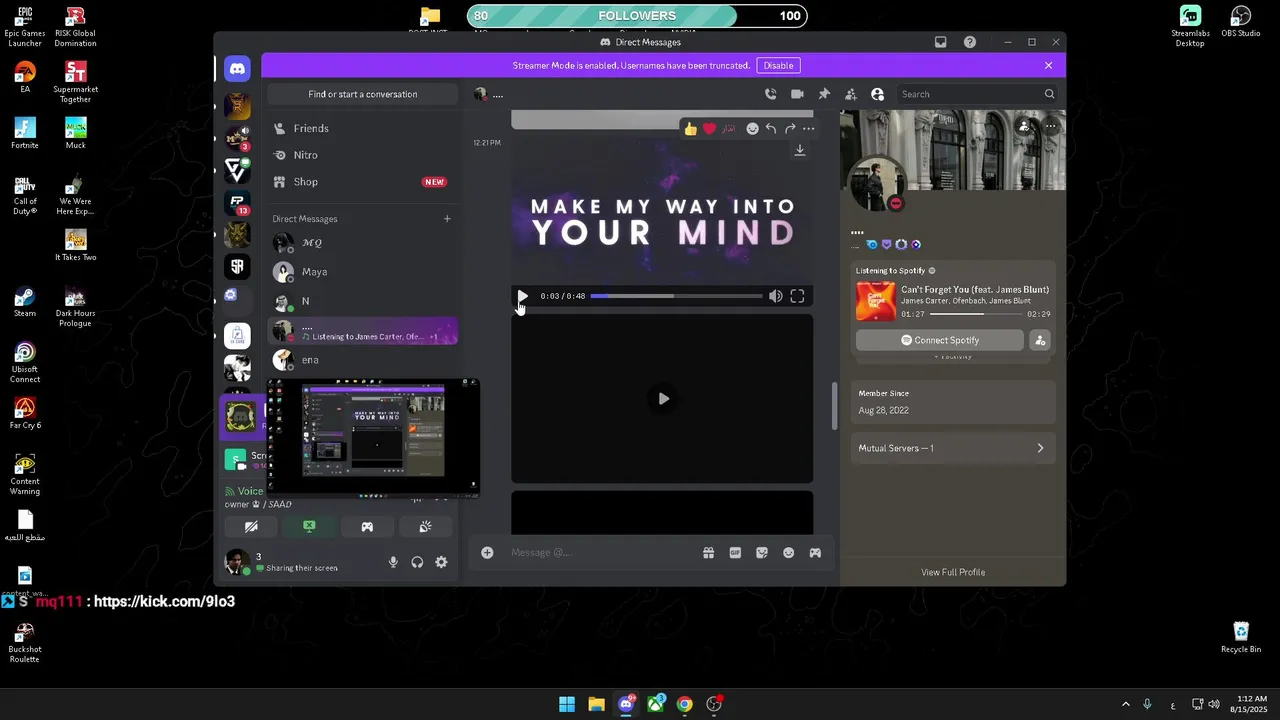Create a new DM with plus
The width and height of the screenshot is (1280, 720).
(447, 219)
